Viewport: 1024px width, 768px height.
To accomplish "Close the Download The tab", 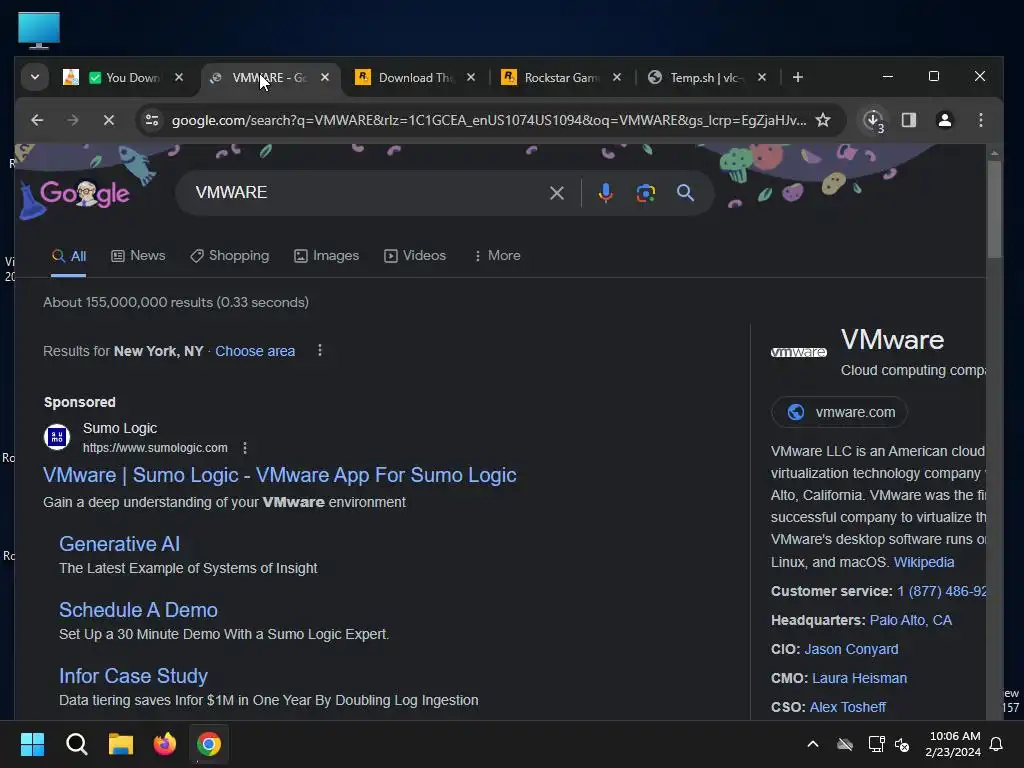I will [x=471, y=78].
